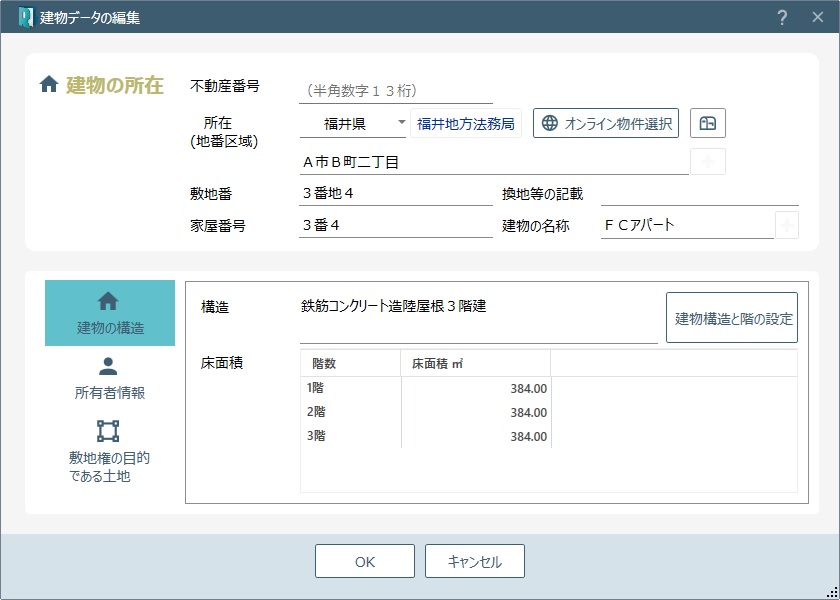Click the キャンセル button
Viewport: 840px width, 600px height.
[475, 561]
